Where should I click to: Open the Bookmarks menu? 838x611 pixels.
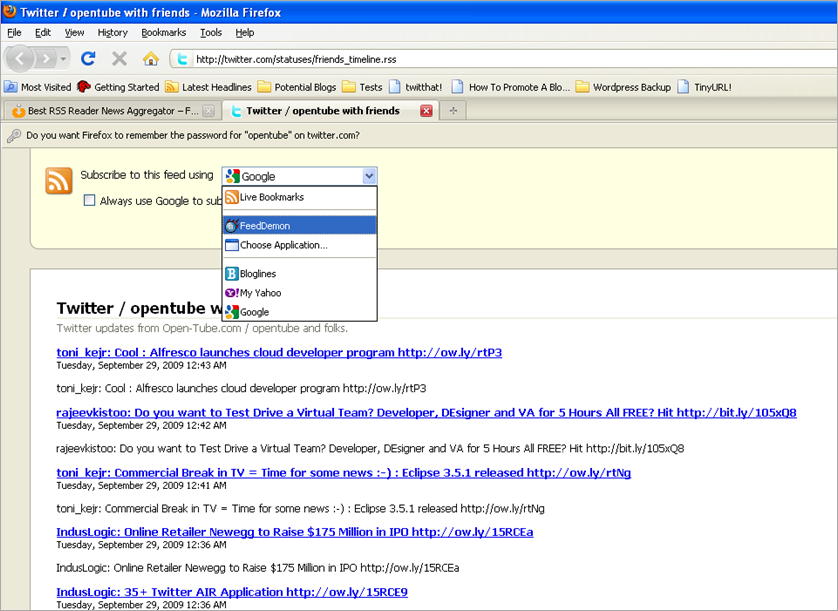[x=163, y=33]
